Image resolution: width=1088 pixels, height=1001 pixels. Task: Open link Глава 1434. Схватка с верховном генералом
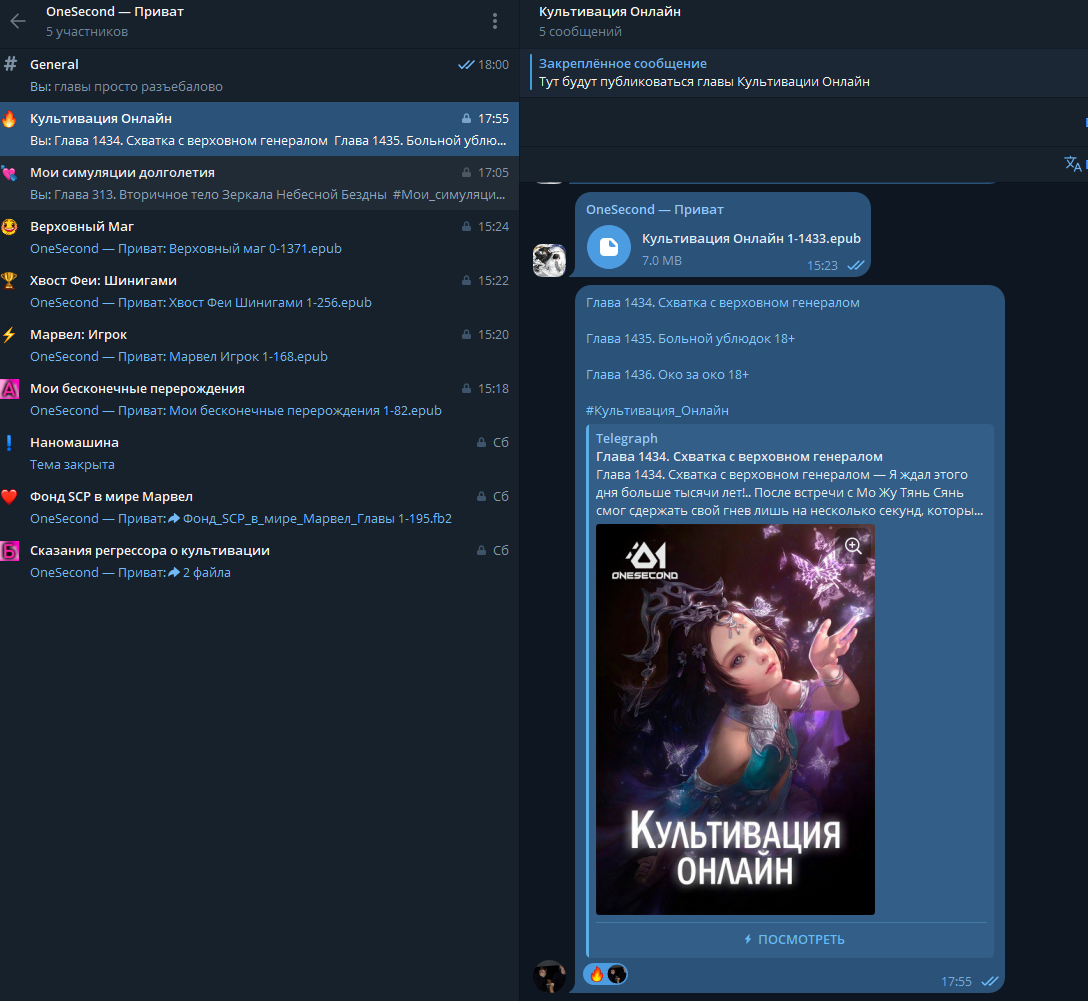tap(722, 302)
